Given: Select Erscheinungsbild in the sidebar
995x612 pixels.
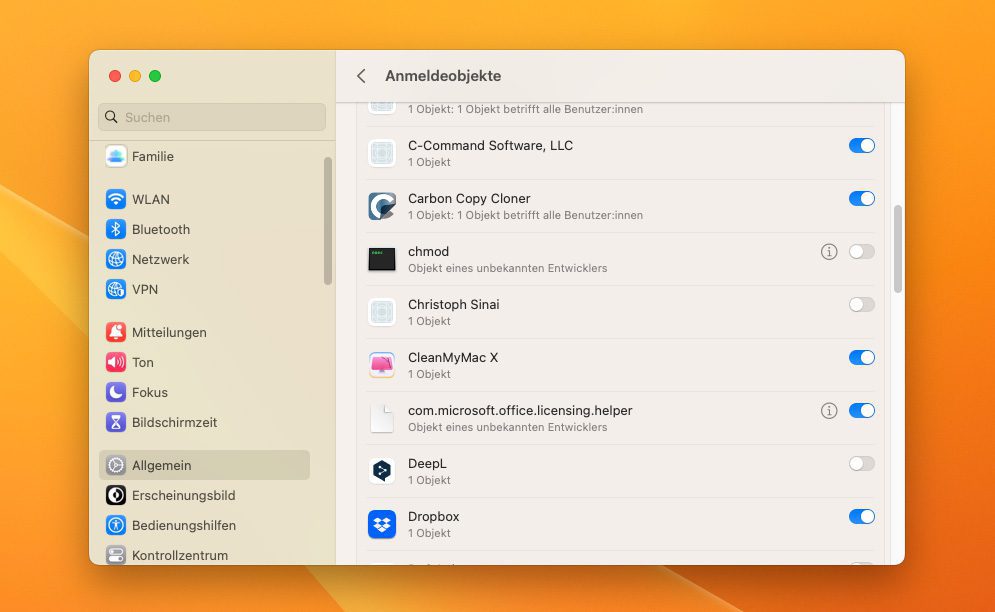Looking at the screenshot, I should (x=204, y=495).
